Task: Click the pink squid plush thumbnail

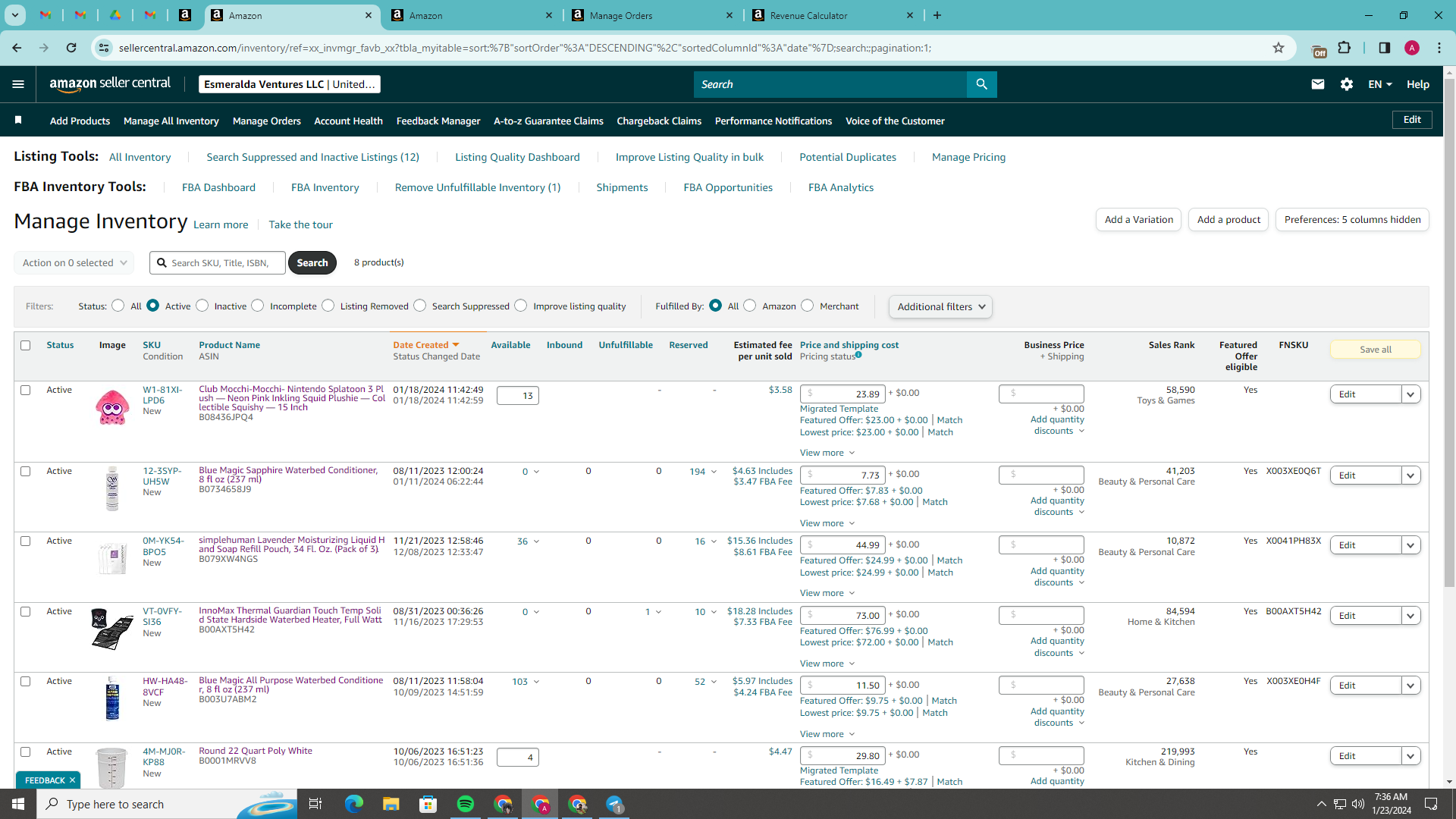Action: click(112, 407)
